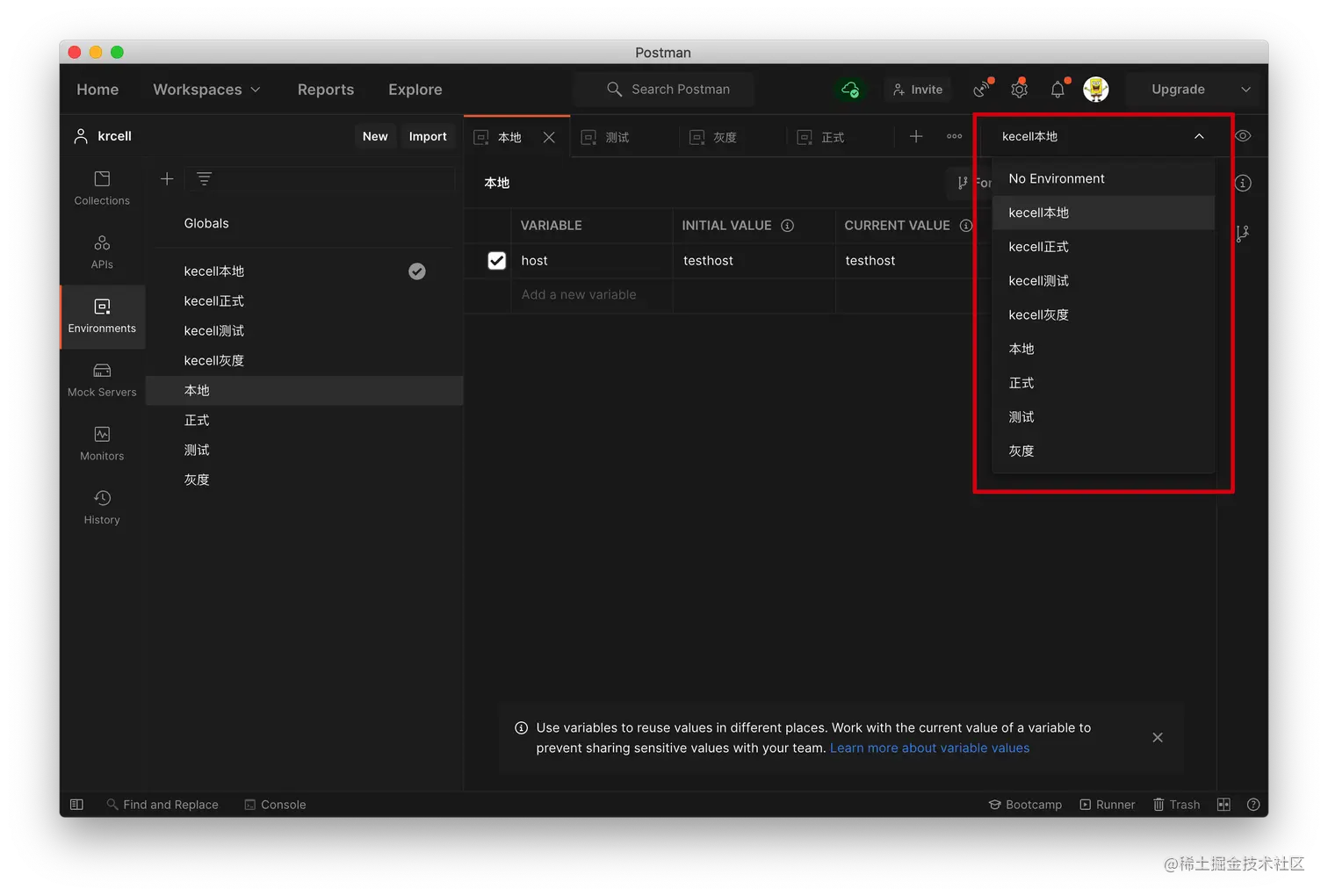This screenshot has width=1328, height=896.
Task: Open the Monitors sidebar panel
Action: (x=102, y=444)
